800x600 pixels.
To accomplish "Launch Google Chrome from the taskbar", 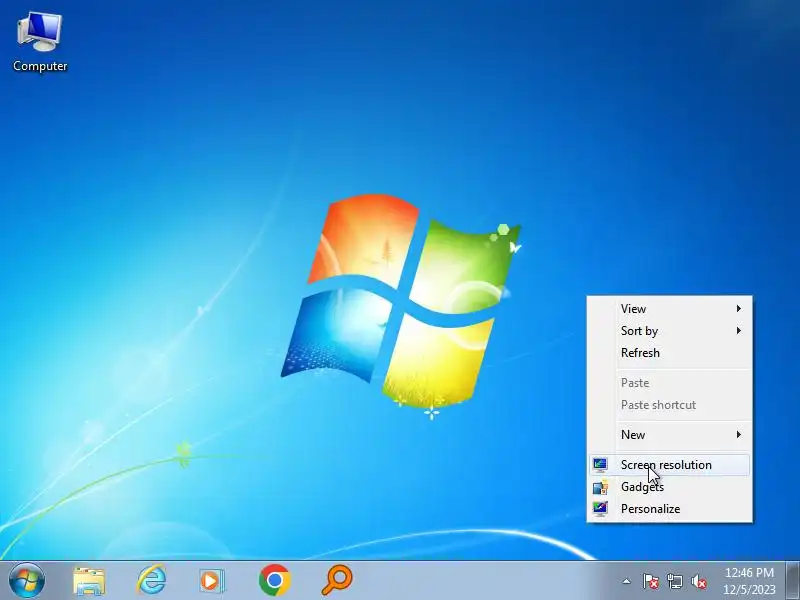I will pos(274,580).
